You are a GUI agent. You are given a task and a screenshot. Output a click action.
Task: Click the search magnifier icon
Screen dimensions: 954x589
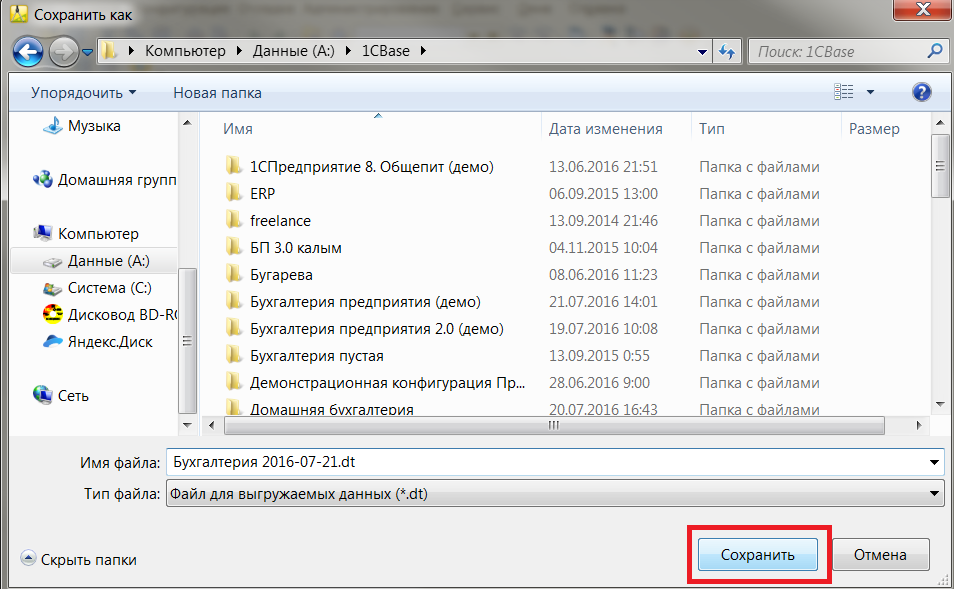(x=935, y=51)
